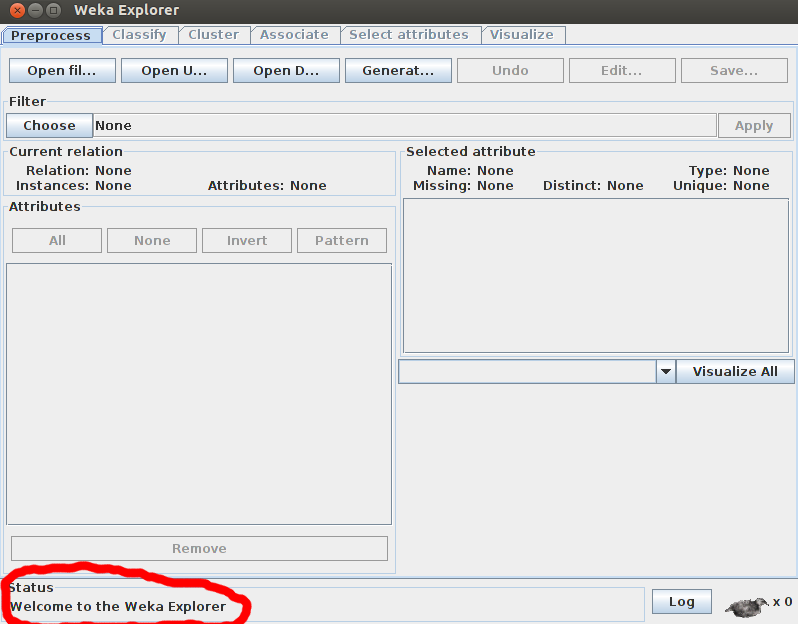The image size is (798, 624).
Task: Click the 'Type: None' text
Action: click(729, 171)
